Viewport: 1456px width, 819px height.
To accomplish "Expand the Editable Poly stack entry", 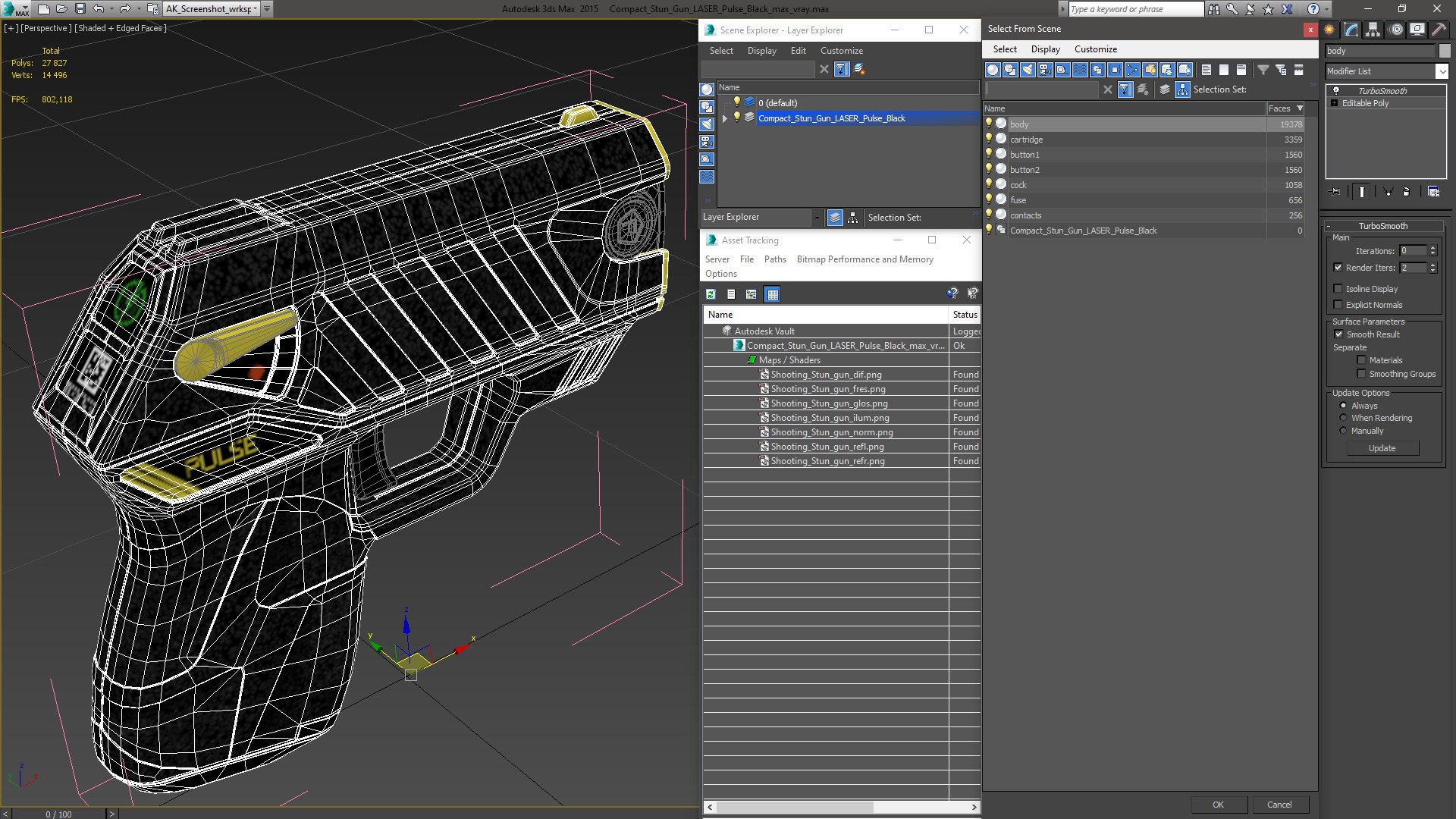I will pyautogui.click(x=1335, y=103).
